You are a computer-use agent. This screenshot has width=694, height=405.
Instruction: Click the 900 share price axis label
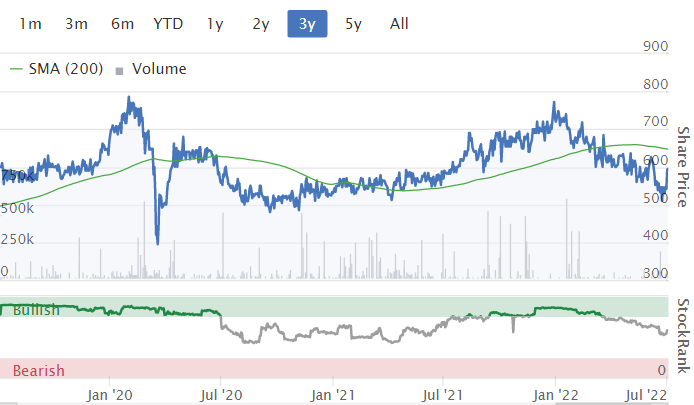click(x=655, y=46)
